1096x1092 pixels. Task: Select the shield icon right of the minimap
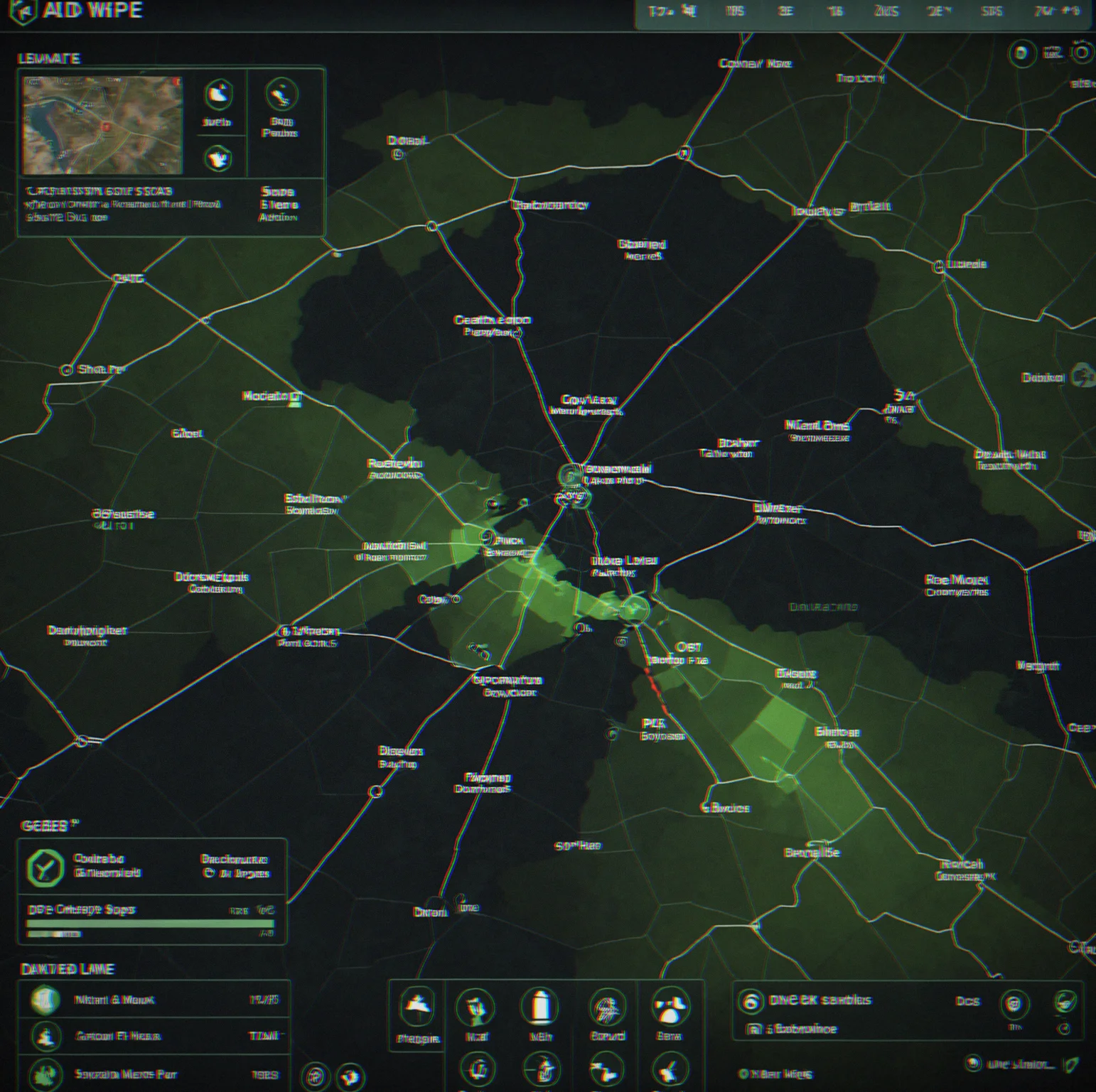tap(218, 94)
